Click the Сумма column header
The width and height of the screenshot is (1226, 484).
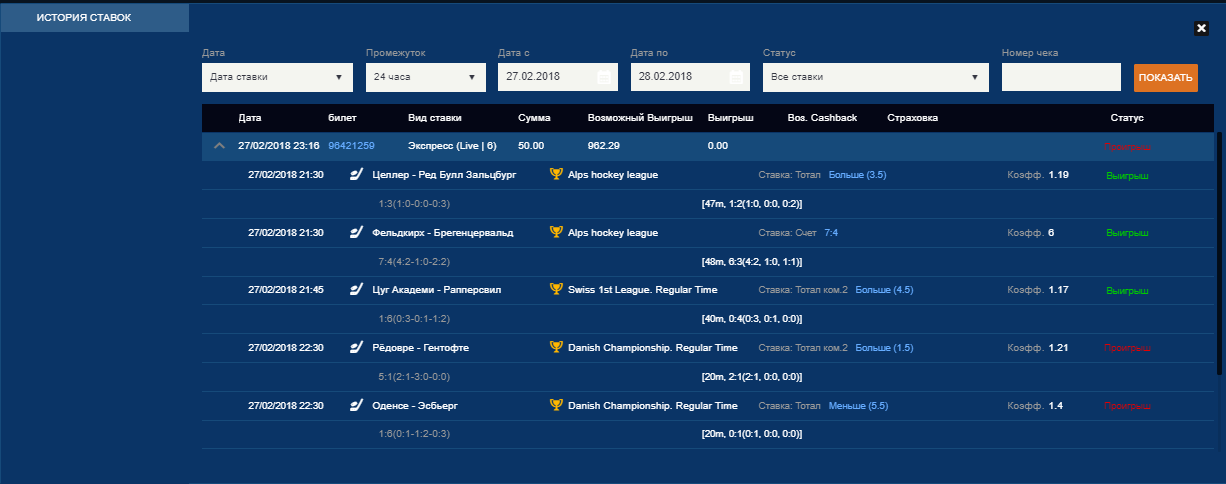[534, 118]
